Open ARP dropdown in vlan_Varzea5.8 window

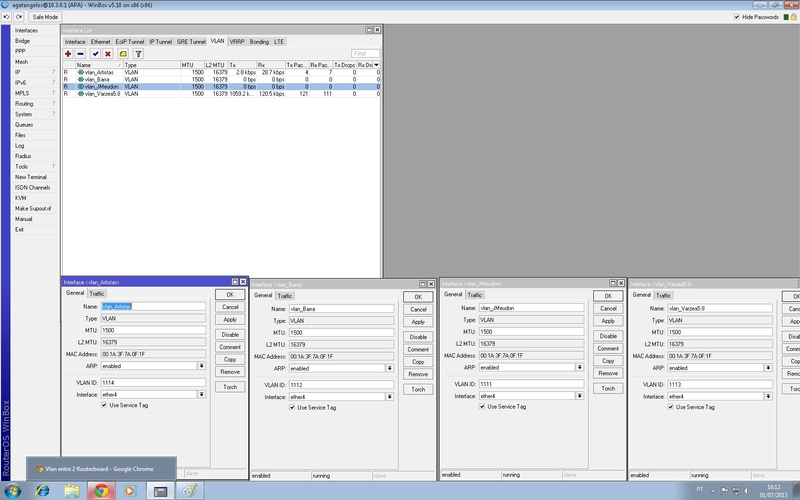768,368
